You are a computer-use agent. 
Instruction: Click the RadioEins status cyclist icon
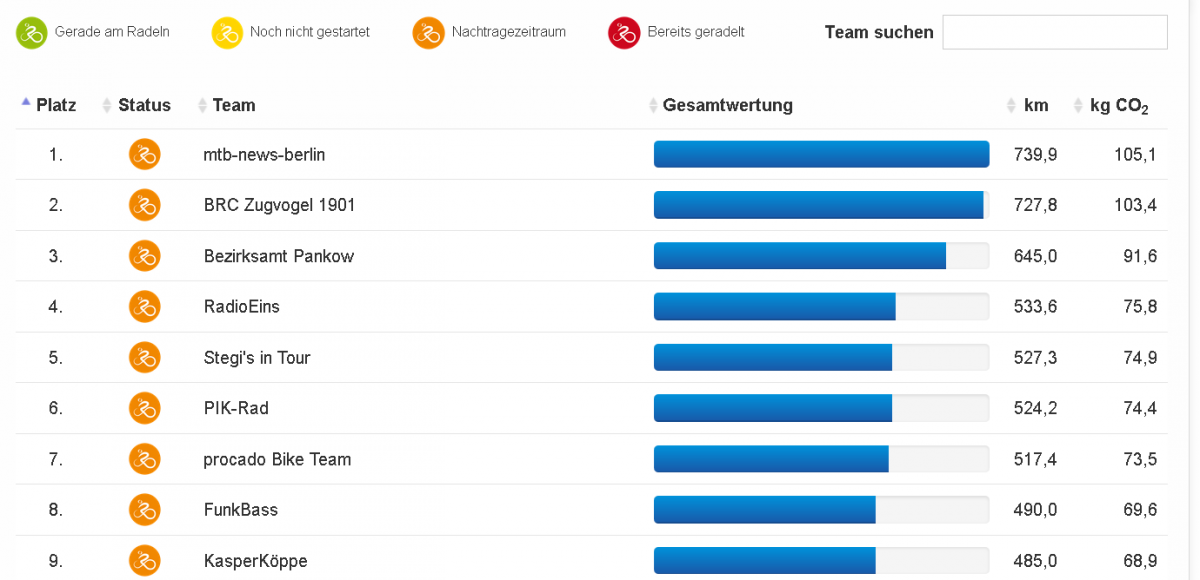(145, 307)
